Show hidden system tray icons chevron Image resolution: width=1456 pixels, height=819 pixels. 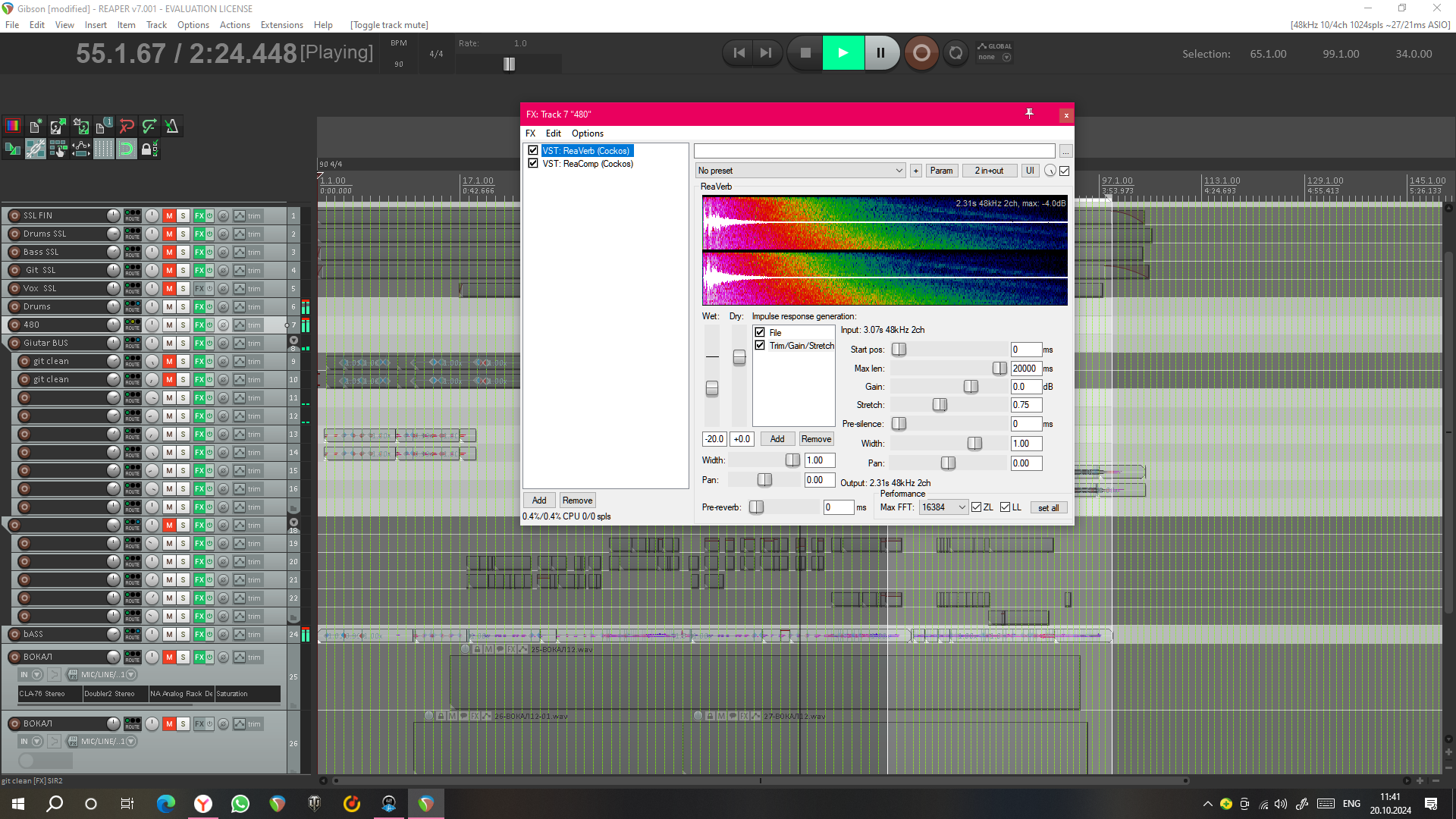1207,804
